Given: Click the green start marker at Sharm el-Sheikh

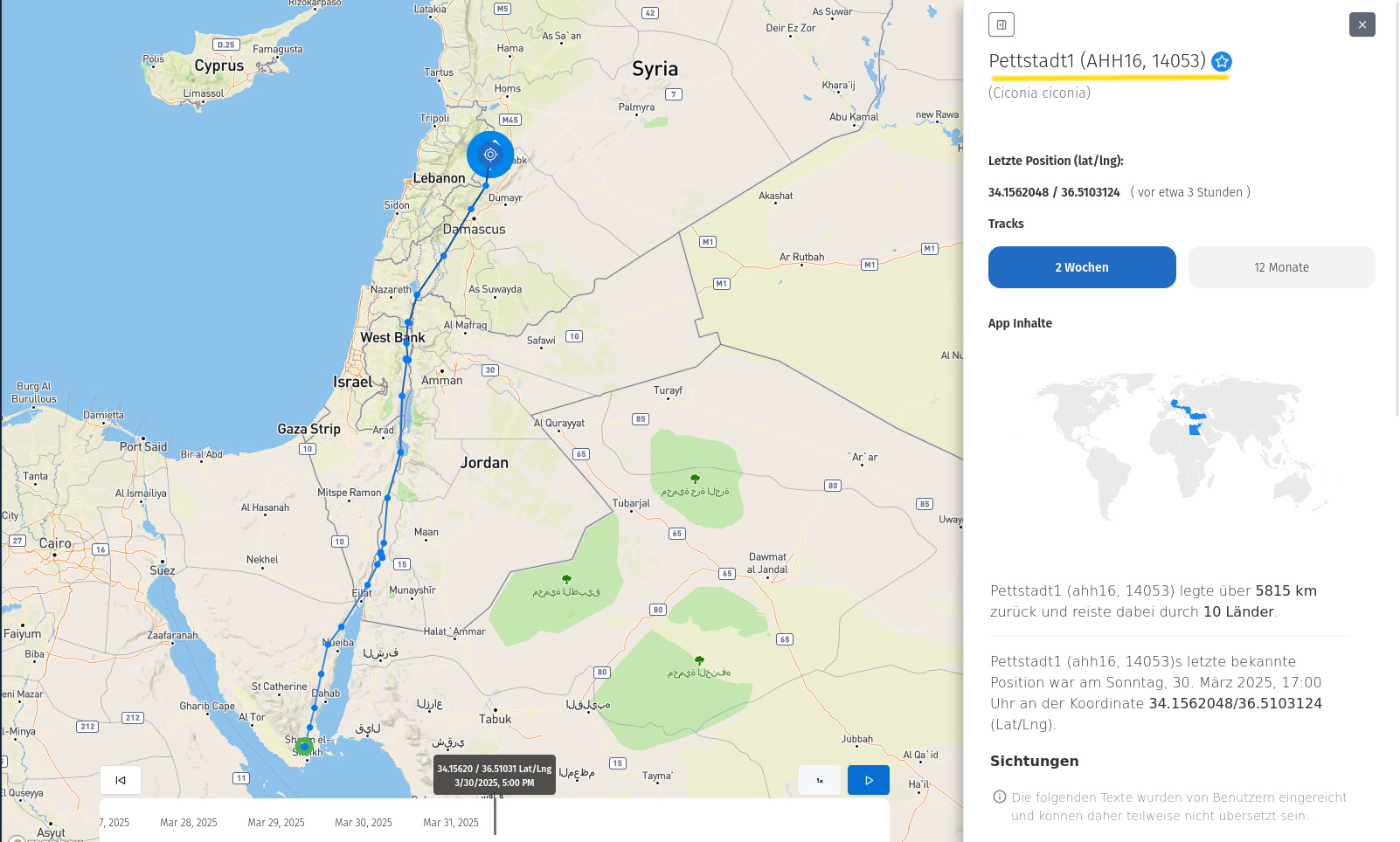Looking at the screenshot, I should [303, 746].
